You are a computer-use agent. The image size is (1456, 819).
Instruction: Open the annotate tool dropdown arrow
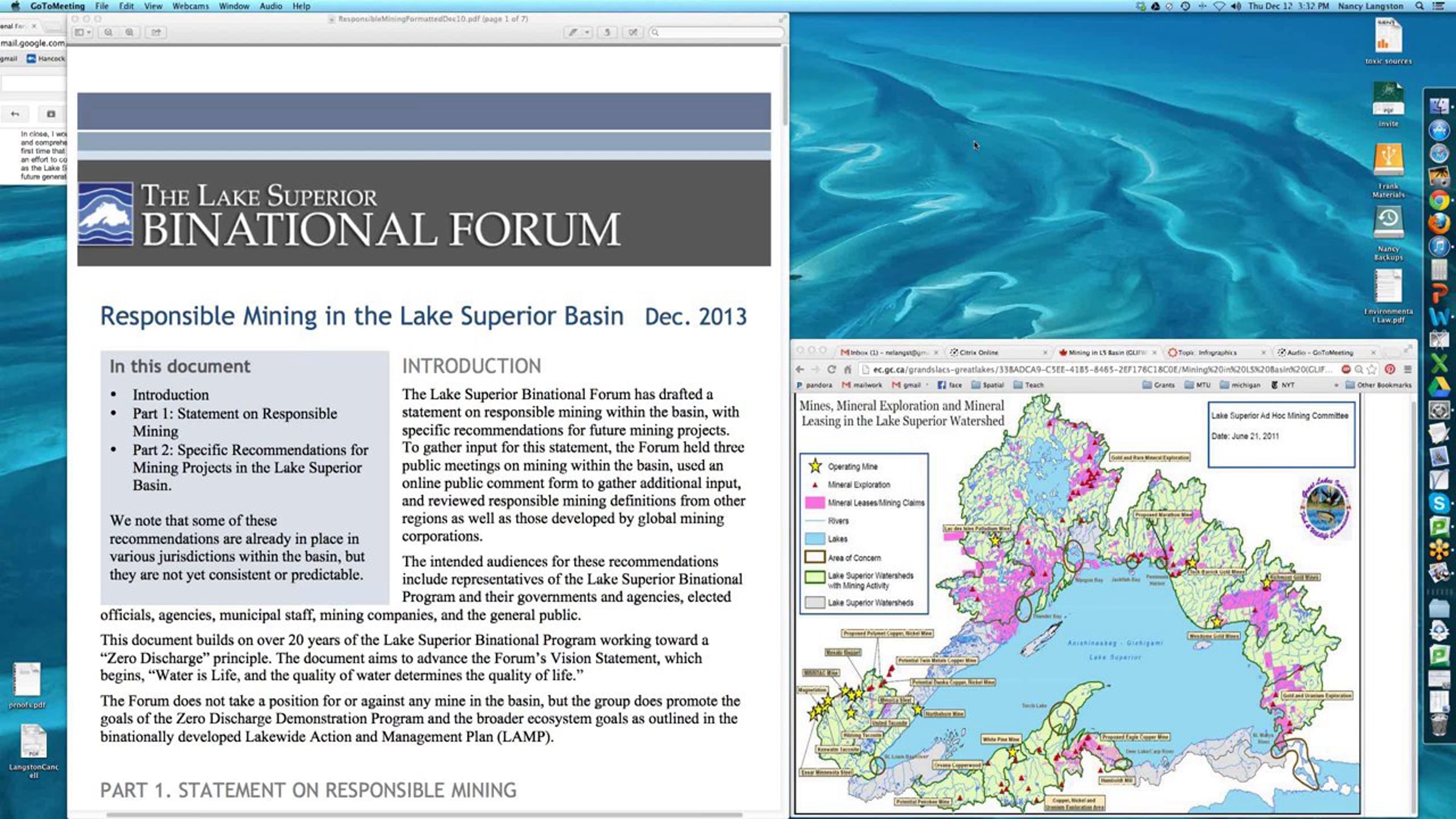587,32
